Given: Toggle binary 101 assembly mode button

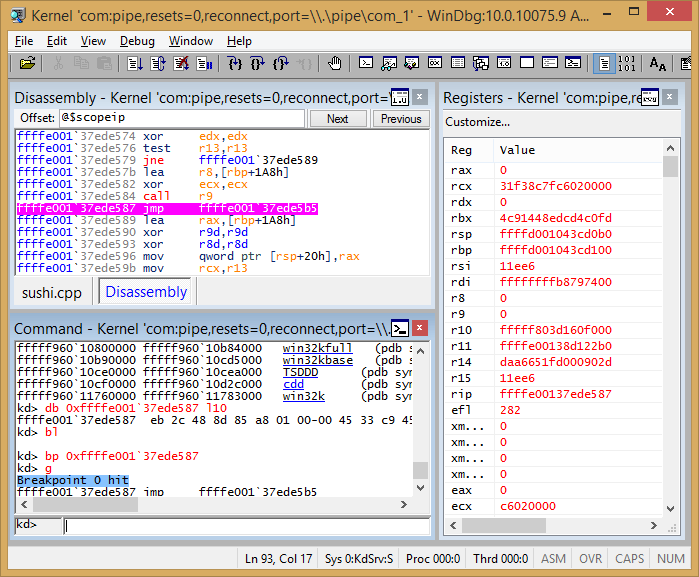Looking at the screenshot, I should [x=627, y=64].
